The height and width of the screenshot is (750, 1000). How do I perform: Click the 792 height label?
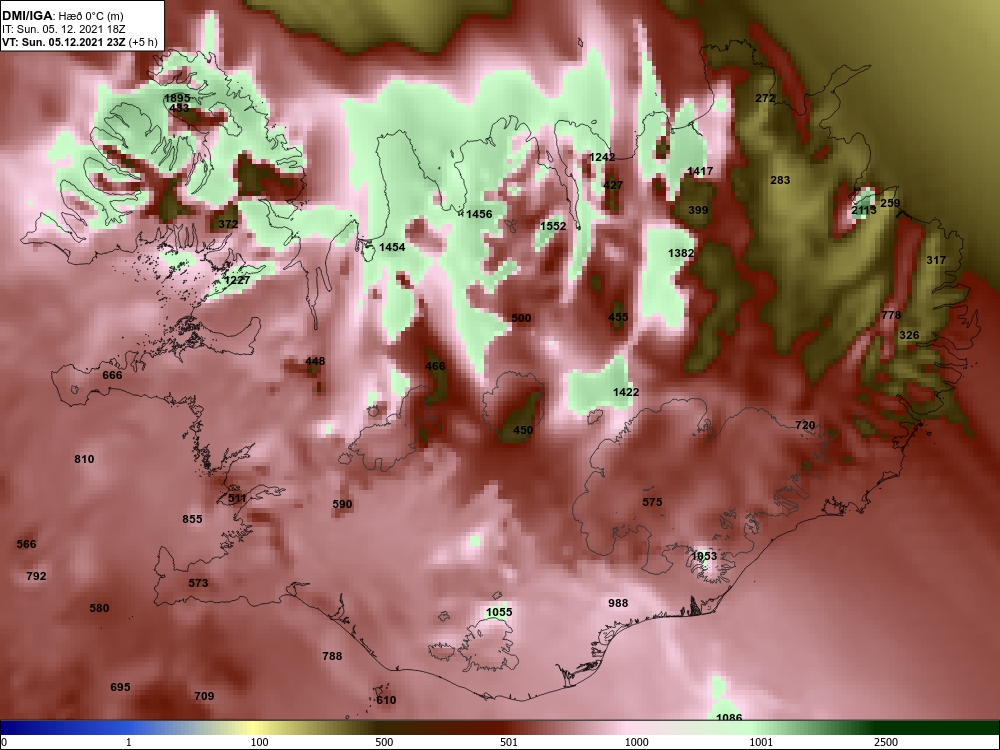tap(36, 576)
